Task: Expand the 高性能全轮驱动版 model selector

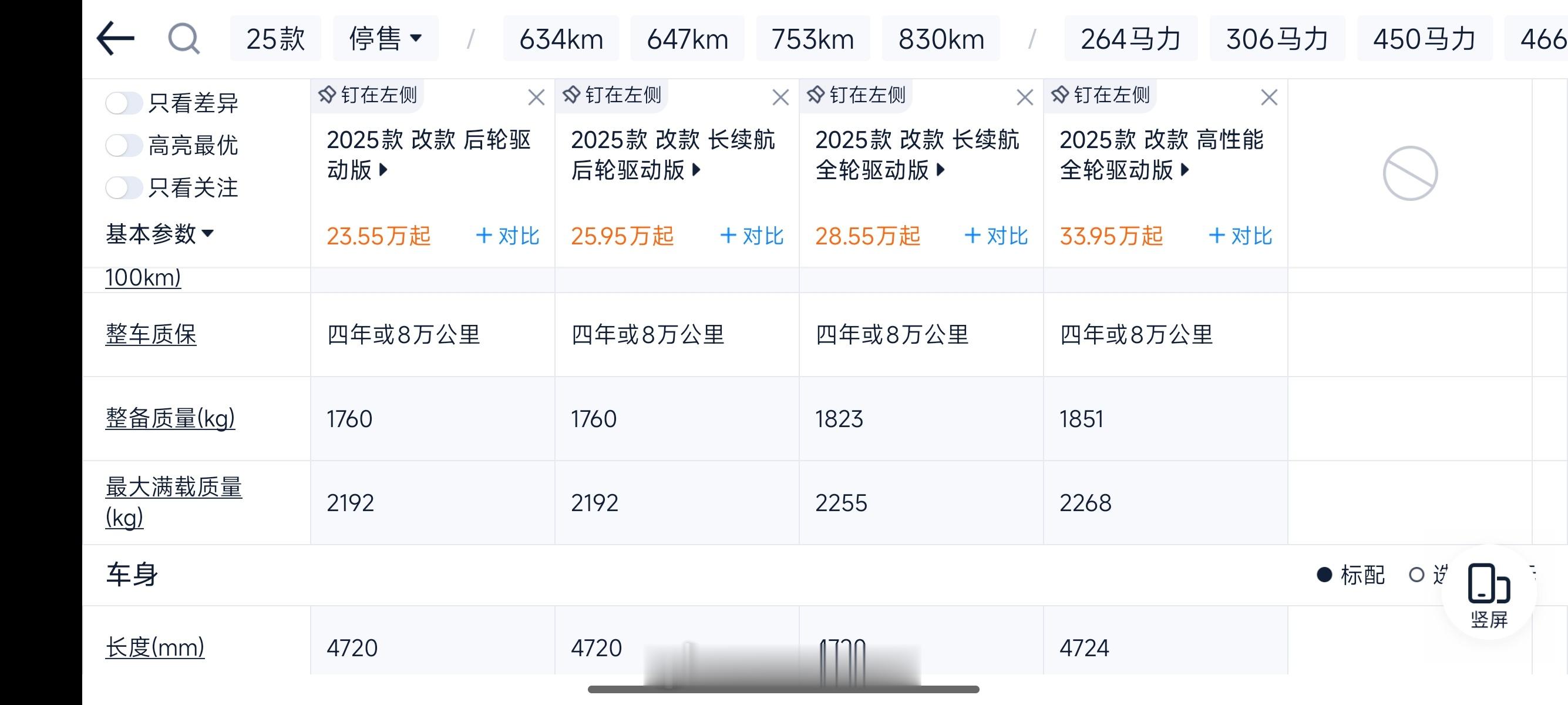Action: [1162, 155]
